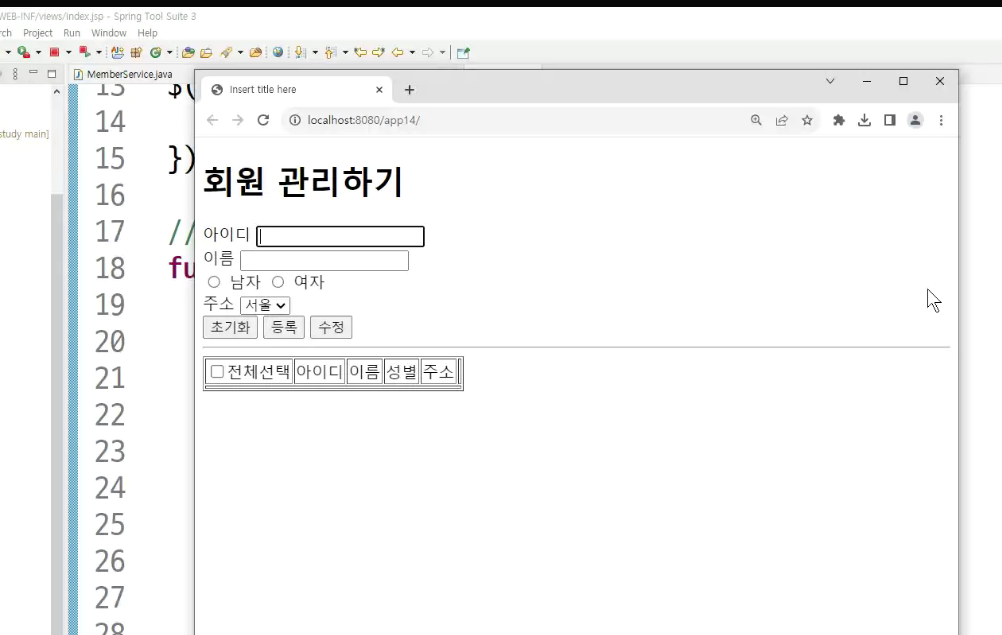Switch to MemberService.java editor tab

coord(124,74)
